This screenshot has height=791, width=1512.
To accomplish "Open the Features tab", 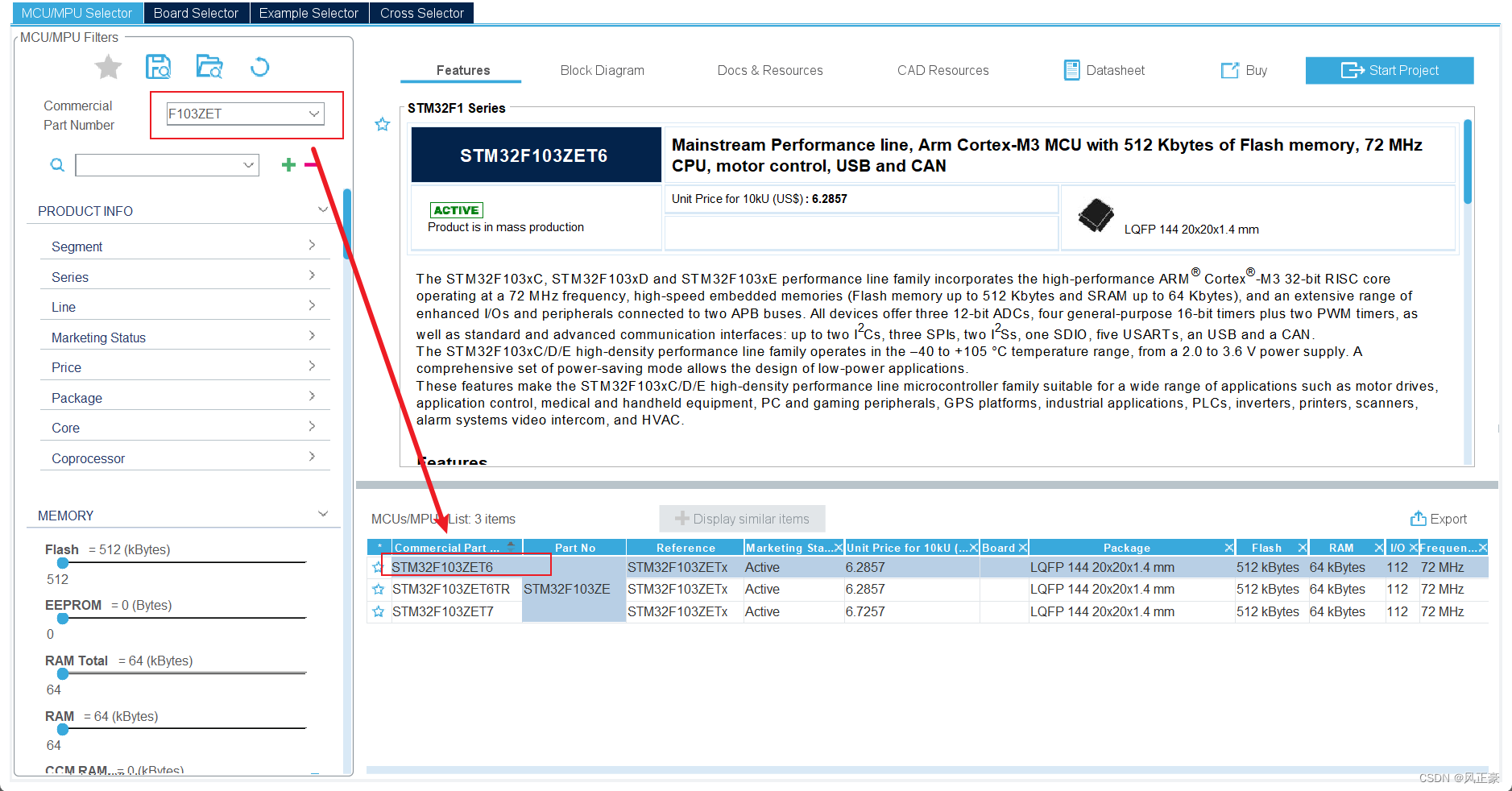I will (x=462, y=70).
